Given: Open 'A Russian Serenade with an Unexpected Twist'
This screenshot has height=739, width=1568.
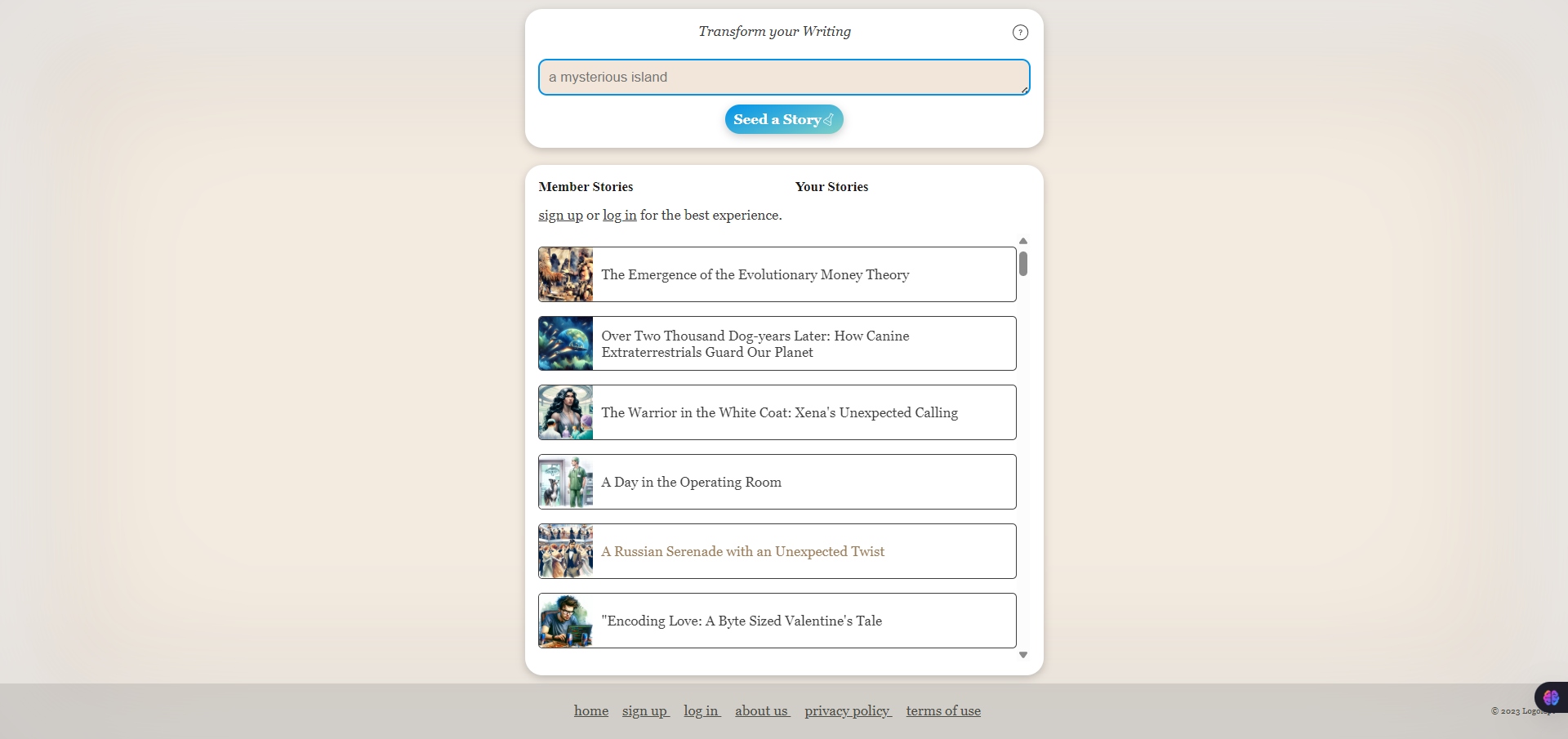Looking at the screenshot, I should pos(742,552).
